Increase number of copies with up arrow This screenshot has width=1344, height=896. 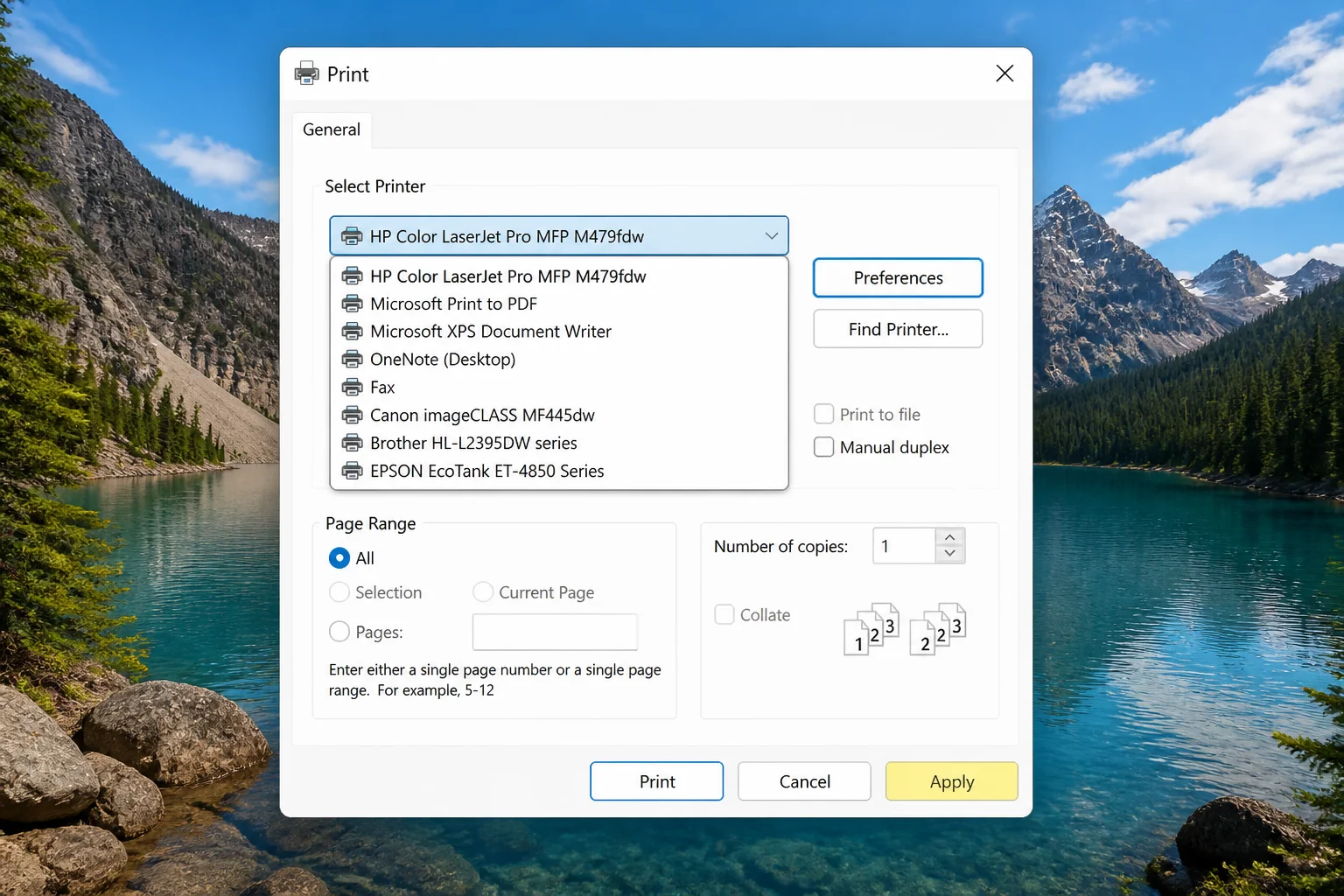coord(950,537)
